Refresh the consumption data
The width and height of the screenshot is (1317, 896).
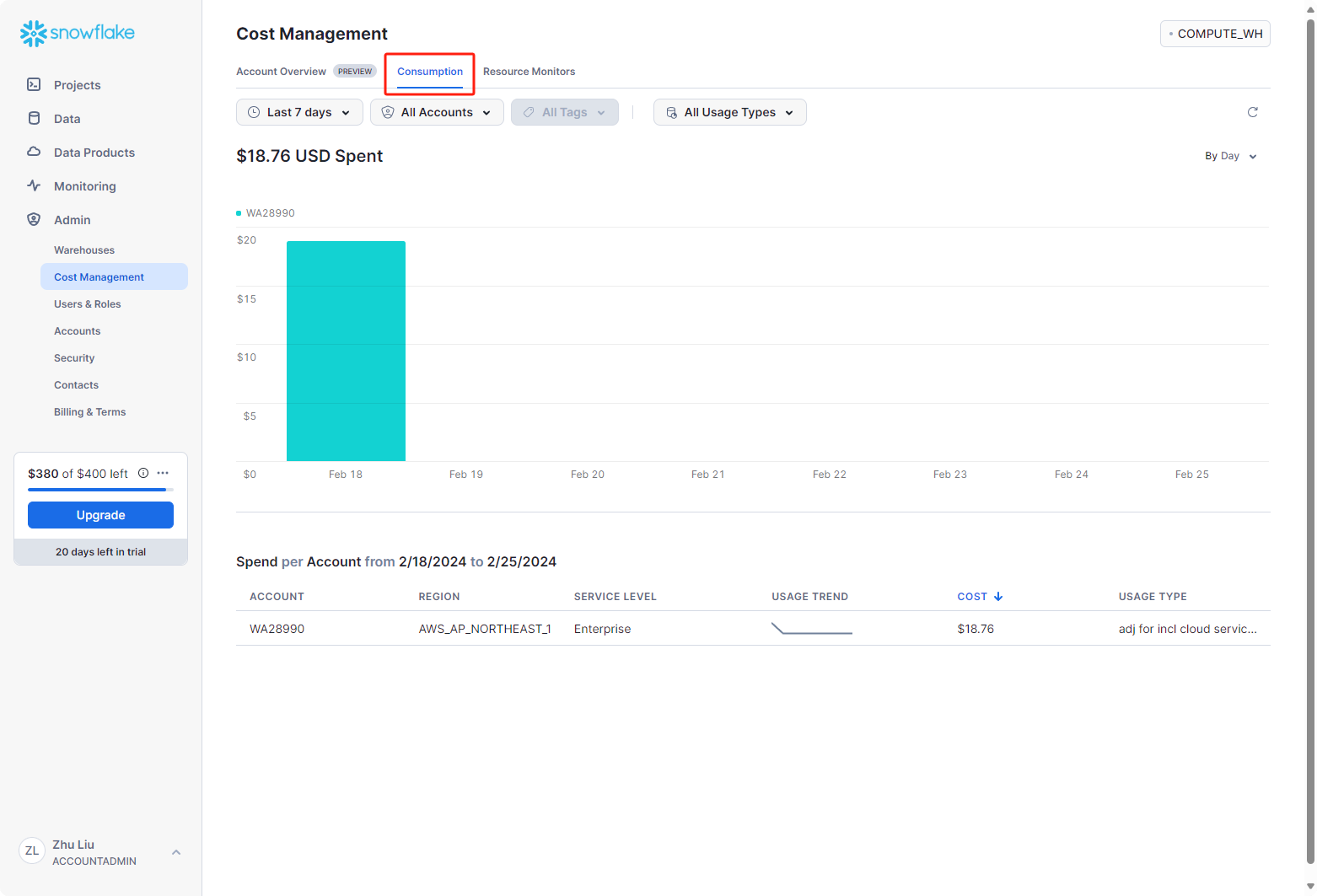[1252, 112]
